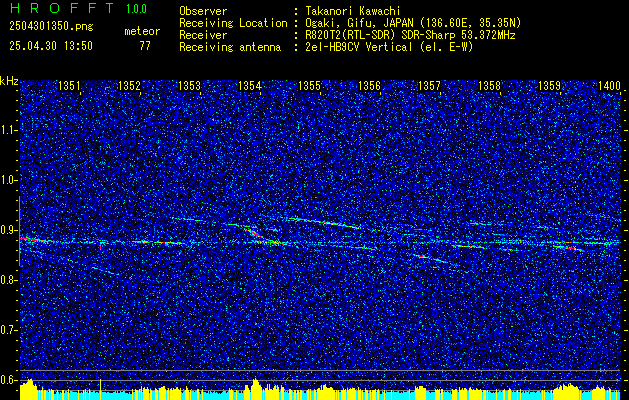Click time marker 1358
Screen dimensions: 629x400
point(489,86)
